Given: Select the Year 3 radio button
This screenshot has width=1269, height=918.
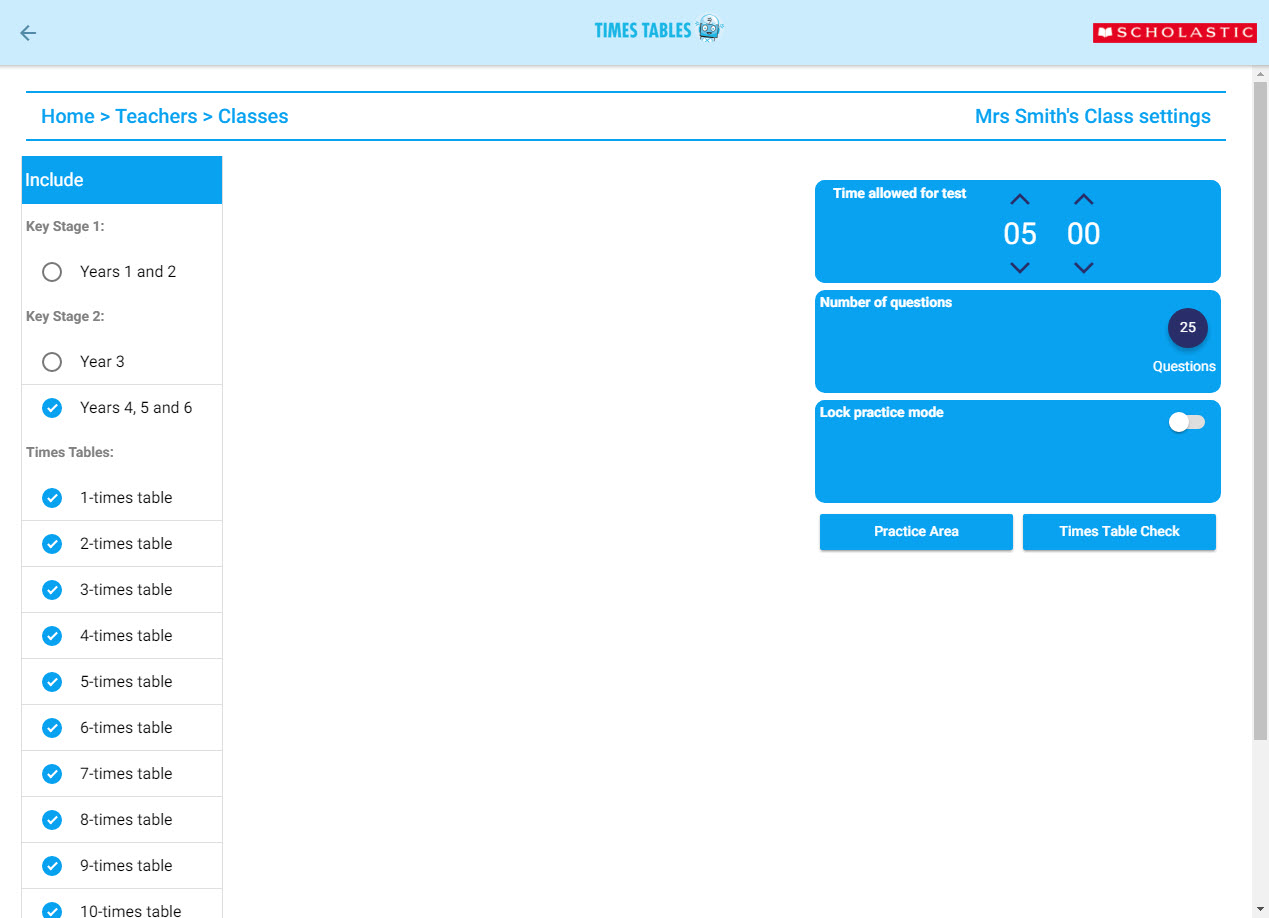Looking at the screenshot, I should (x=52, y=362).
